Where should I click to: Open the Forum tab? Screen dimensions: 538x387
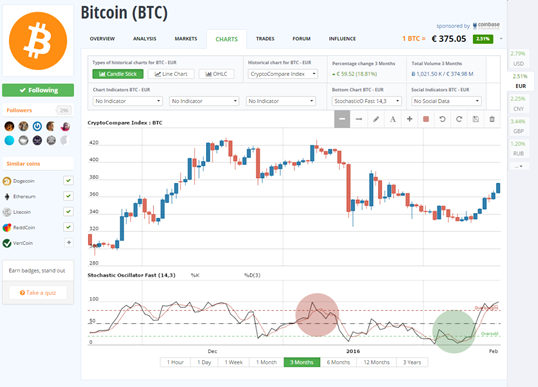click(301, 39)
